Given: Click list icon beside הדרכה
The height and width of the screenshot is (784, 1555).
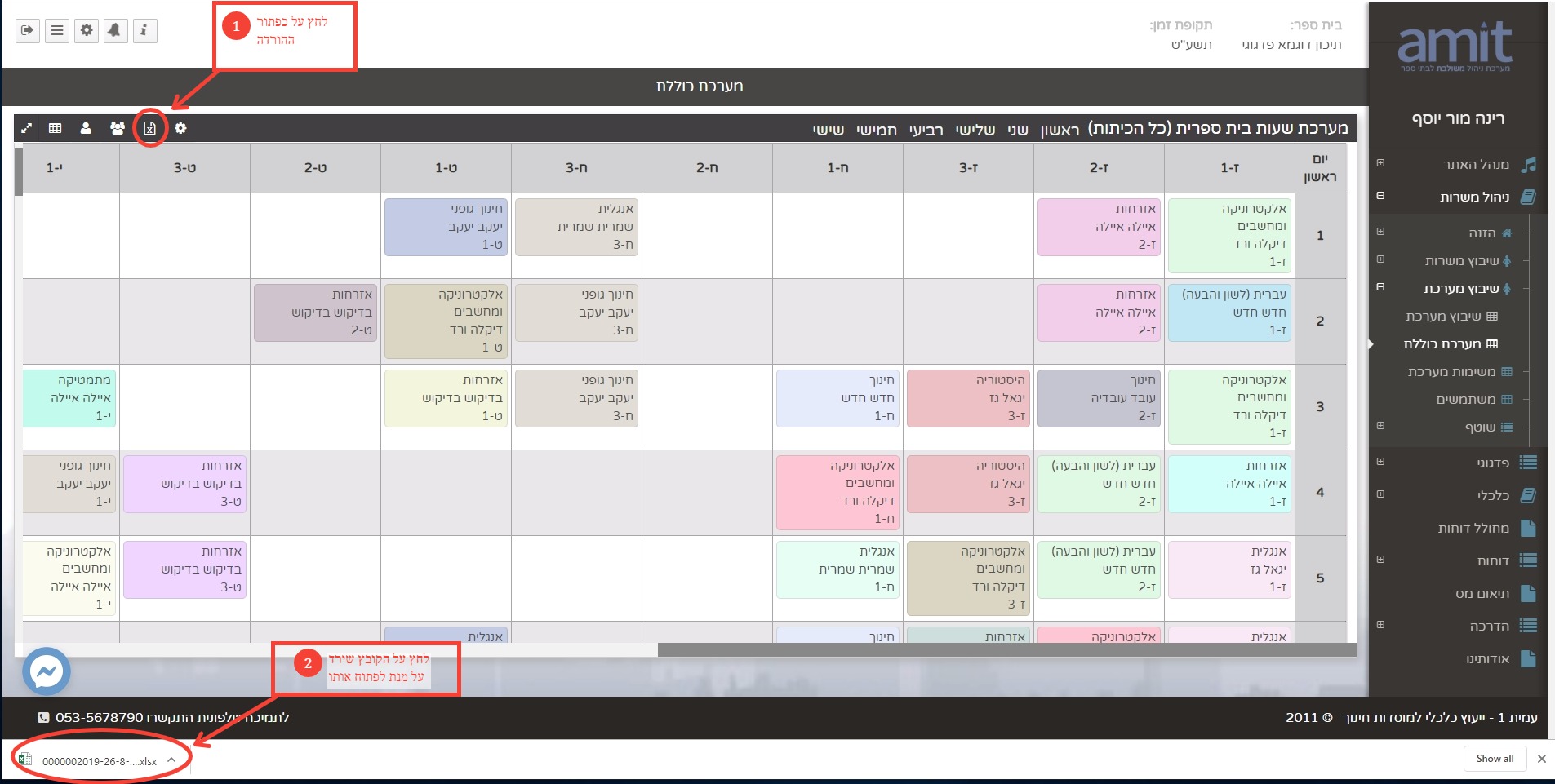Looking at the screenshot, I should click(1529, 626).
